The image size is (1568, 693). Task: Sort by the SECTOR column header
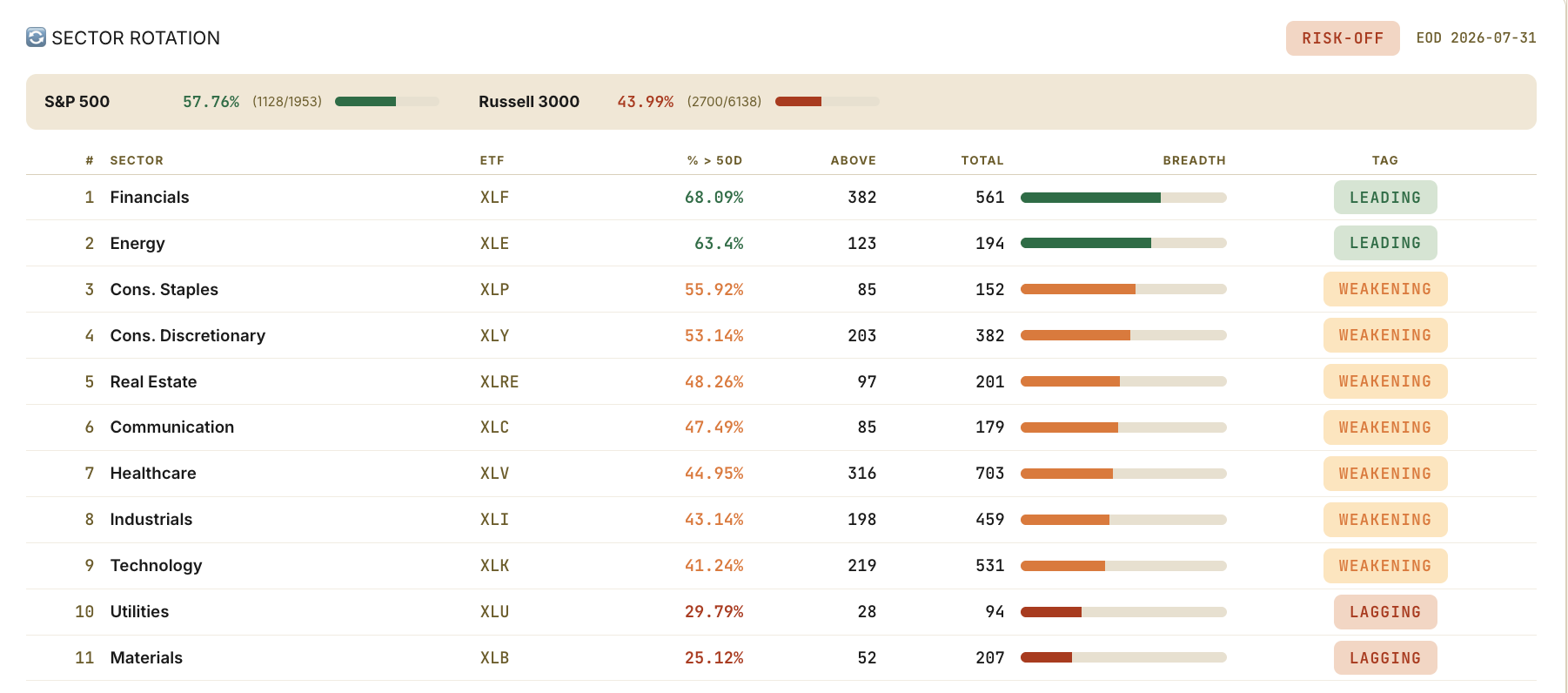pos(137,160)
